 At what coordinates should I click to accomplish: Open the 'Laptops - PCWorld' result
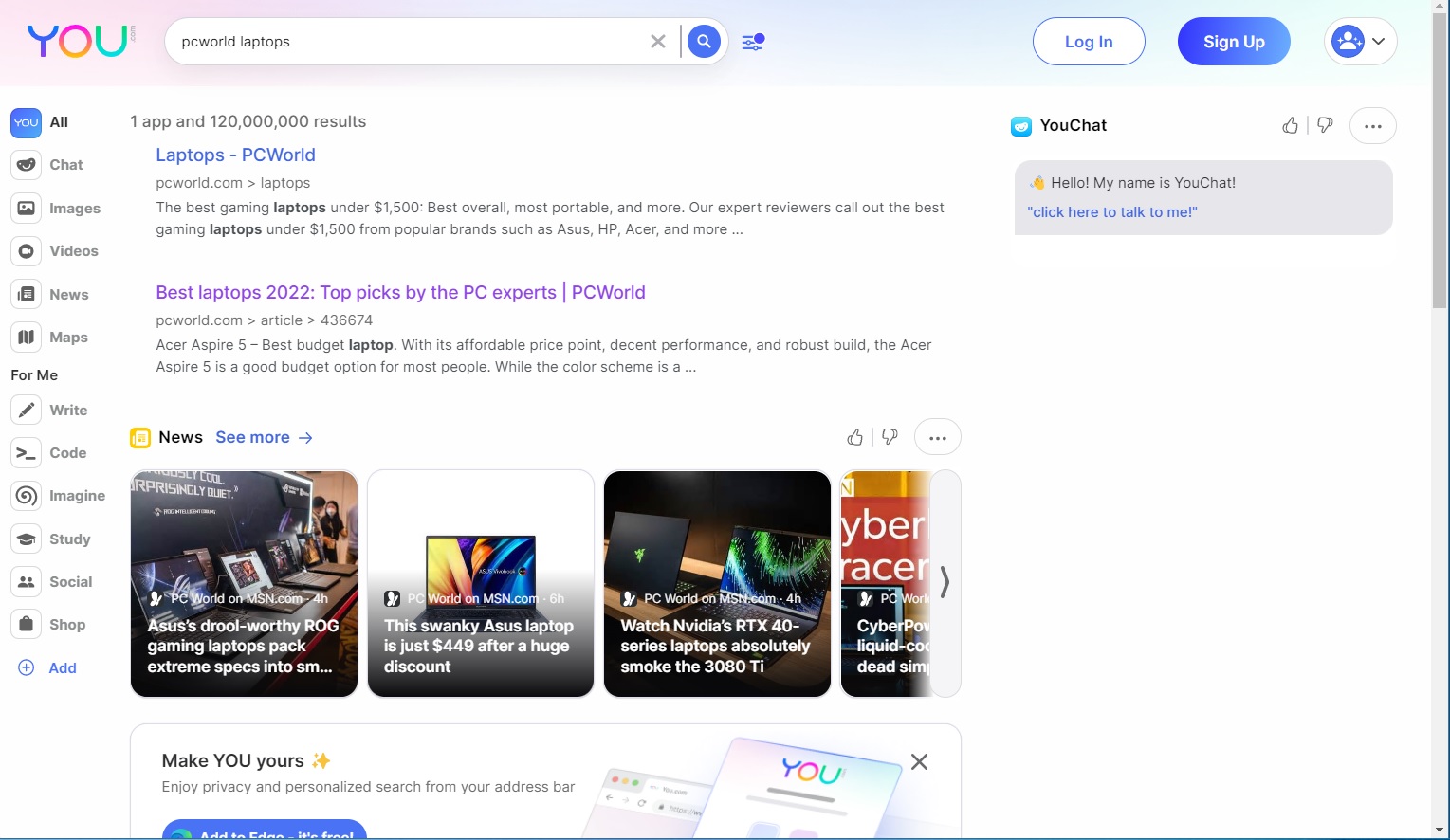point(235,155)
